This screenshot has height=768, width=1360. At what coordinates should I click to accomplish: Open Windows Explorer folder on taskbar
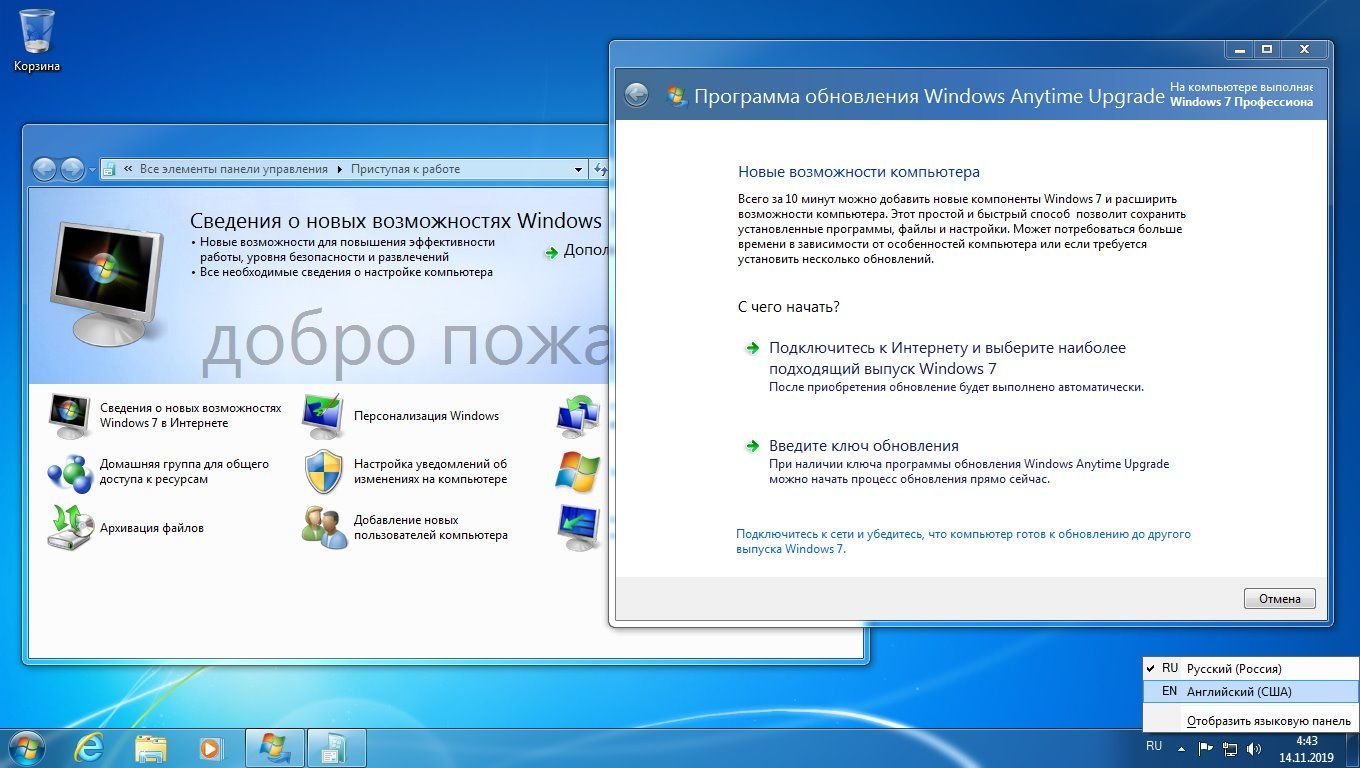151,748
